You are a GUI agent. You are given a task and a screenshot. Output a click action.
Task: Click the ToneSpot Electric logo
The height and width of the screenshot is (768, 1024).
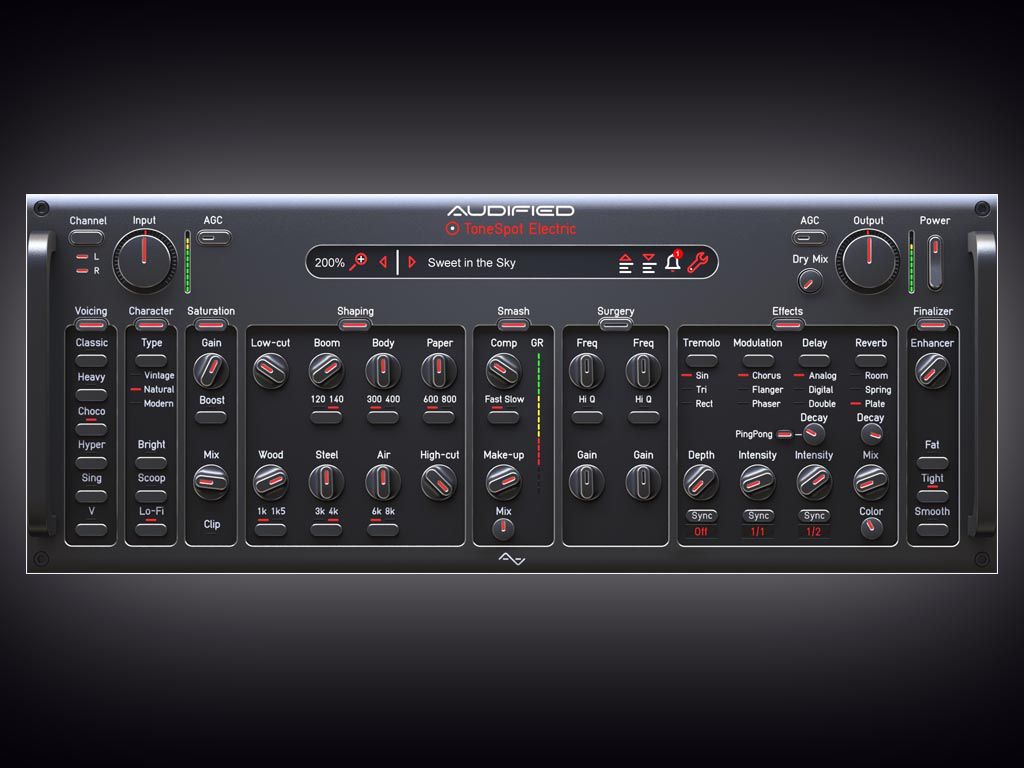click(511, 229)
